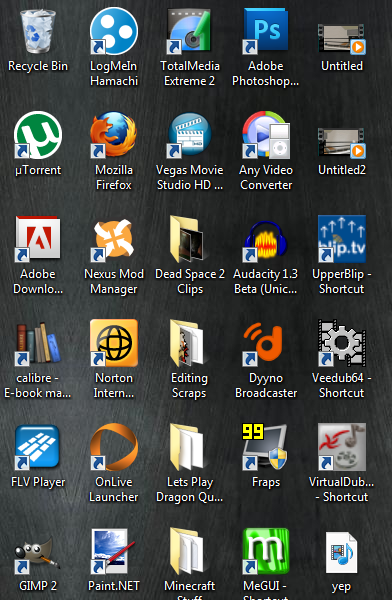Image resolution: width=392 pixels, height=600 pixels.
Task: Click the LogMeIn Hamachi shortcut
Action: click(114, 31)
